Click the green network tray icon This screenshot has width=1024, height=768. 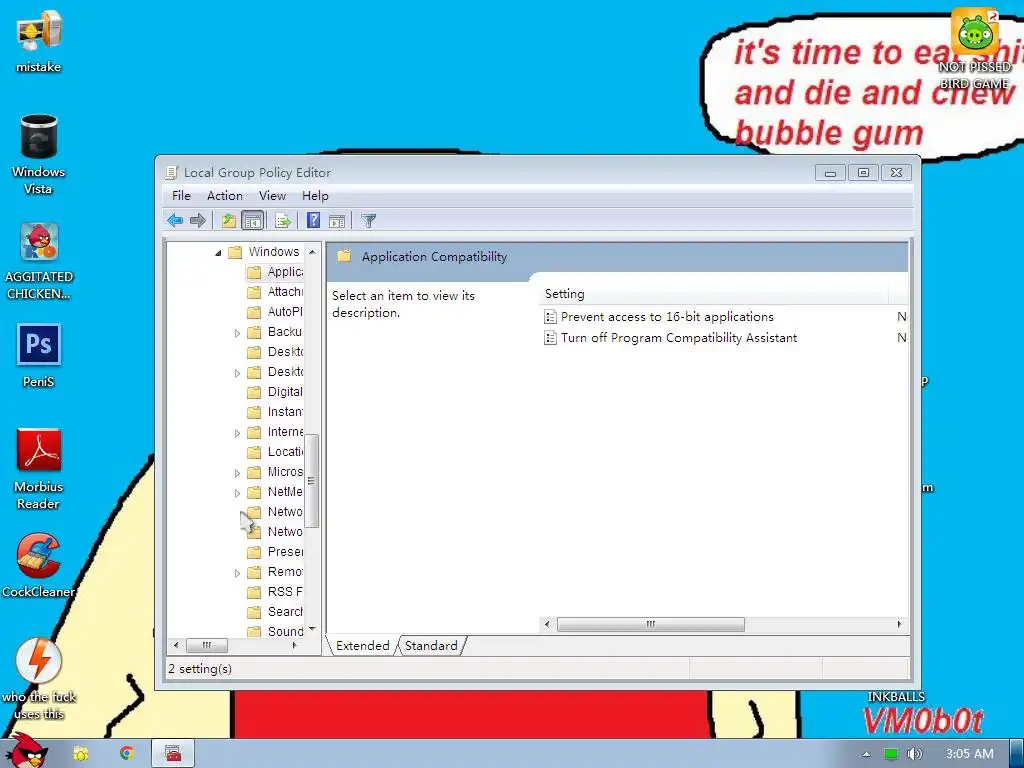tap(890, 754)
